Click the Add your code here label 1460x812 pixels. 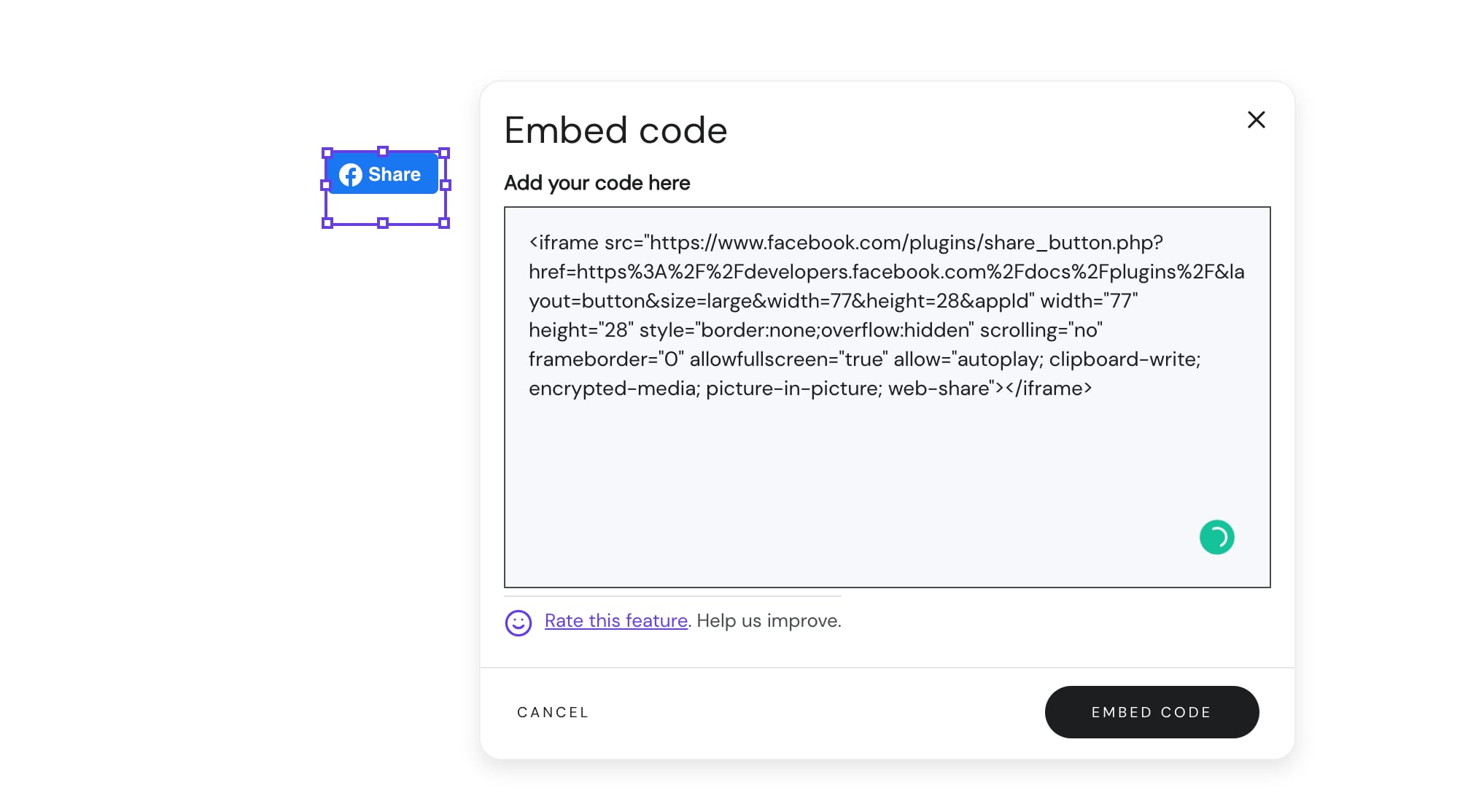(x=597, y=183)
